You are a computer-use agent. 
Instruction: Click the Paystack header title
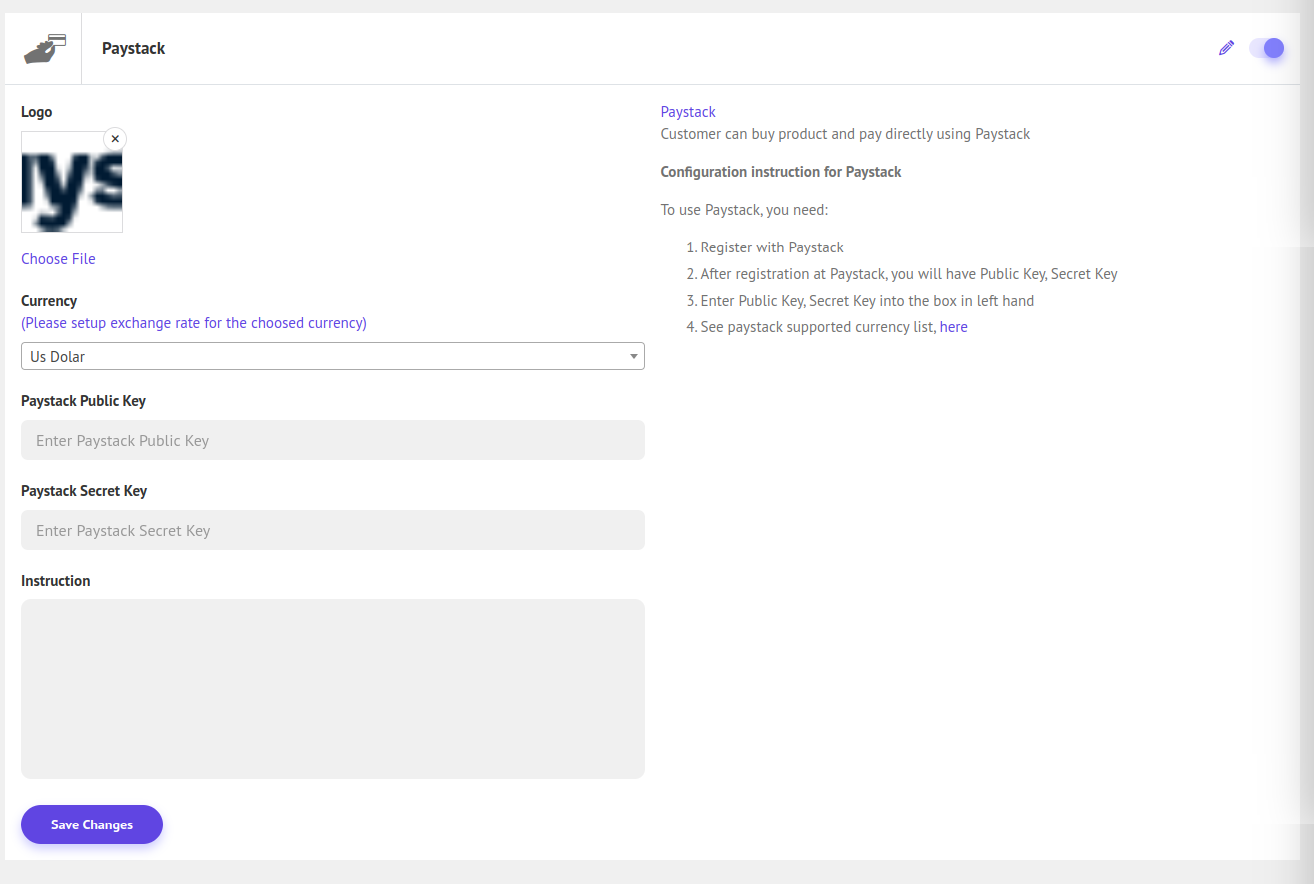click(133, 48)
